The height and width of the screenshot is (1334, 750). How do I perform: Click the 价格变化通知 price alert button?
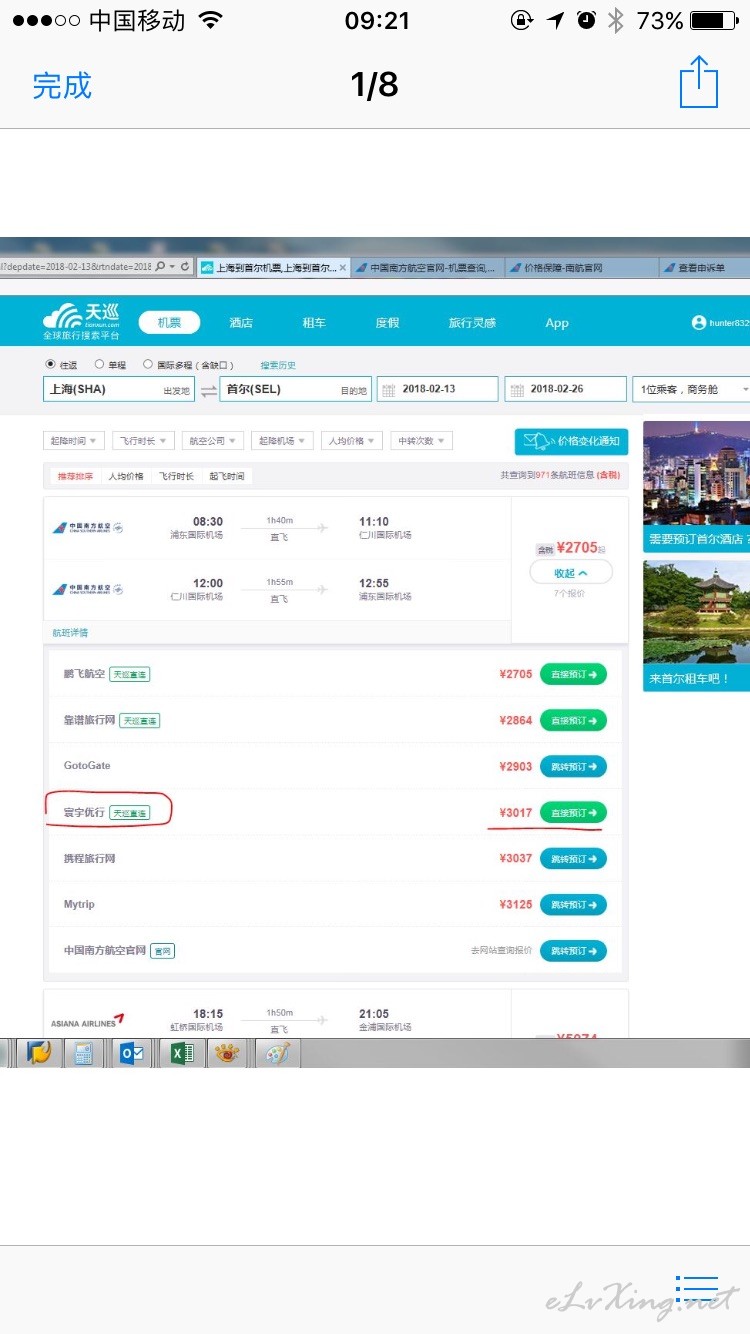(x=572, y=441)
